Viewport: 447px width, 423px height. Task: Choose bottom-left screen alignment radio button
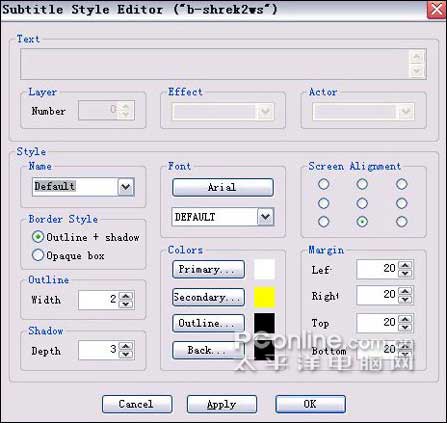(x=323, y=221)
